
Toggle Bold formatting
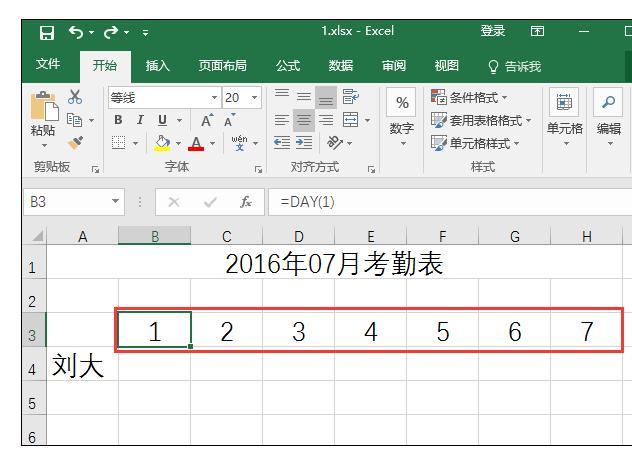click(x=118, y=120)
